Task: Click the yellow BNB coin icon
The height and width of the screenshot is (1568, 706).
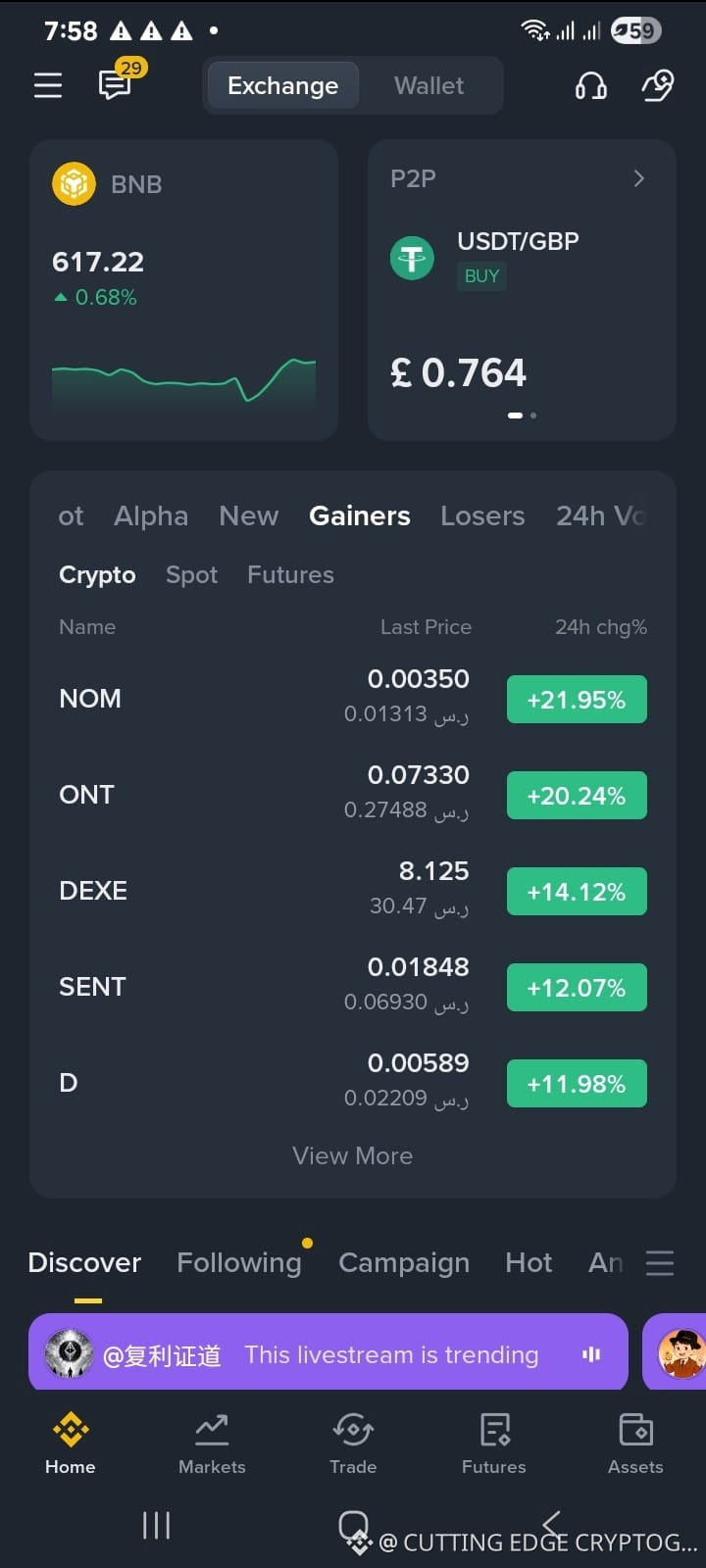Action: (74, 183)
